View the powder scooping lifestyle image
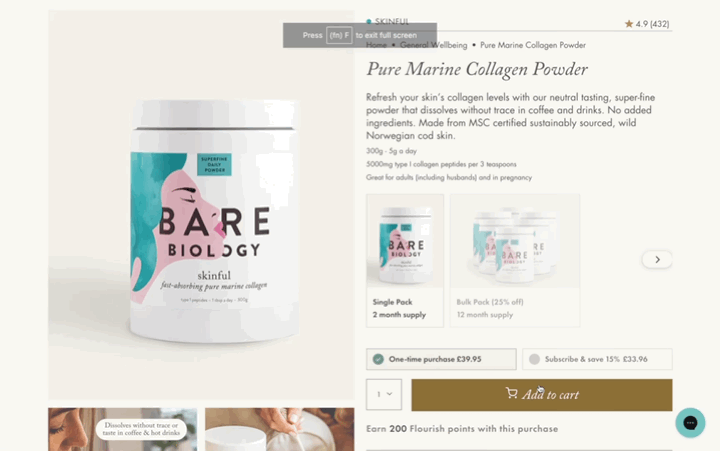Screen dimensions: 720x451 point(280,429)
